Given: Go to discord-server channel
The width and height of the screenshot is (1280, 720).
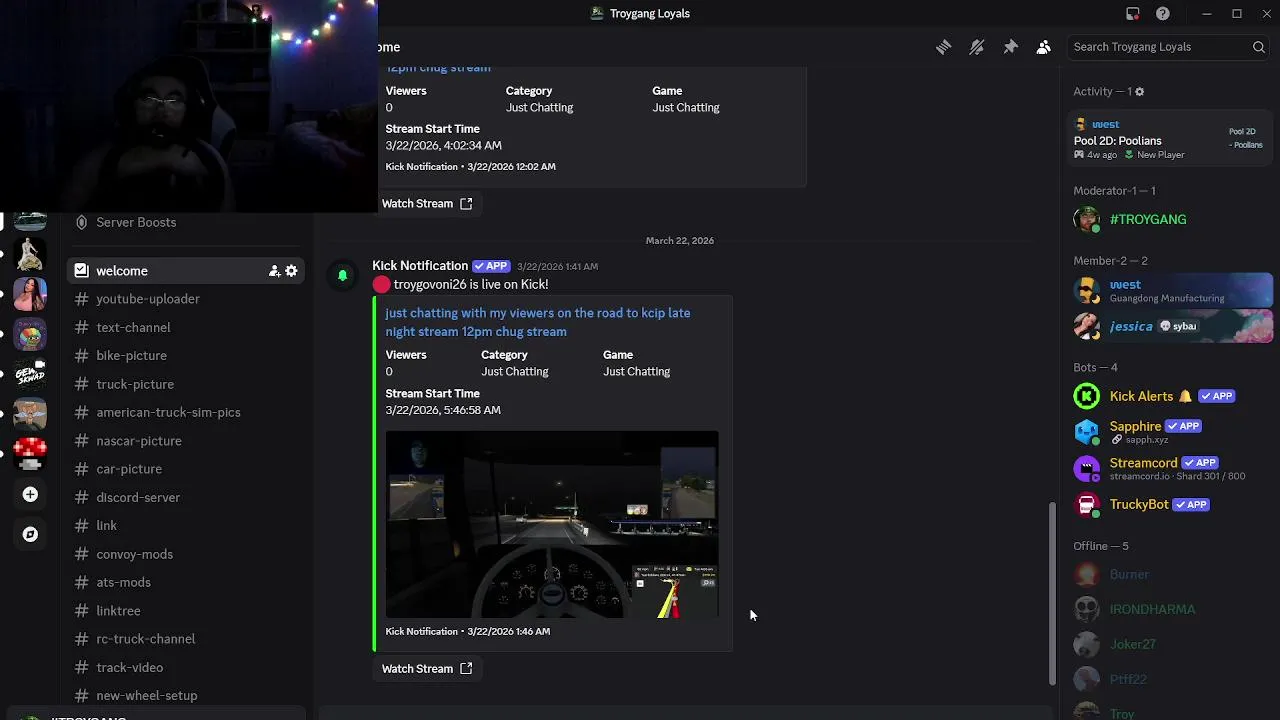Looking at the screenshot, I should (x=185, y=497).
